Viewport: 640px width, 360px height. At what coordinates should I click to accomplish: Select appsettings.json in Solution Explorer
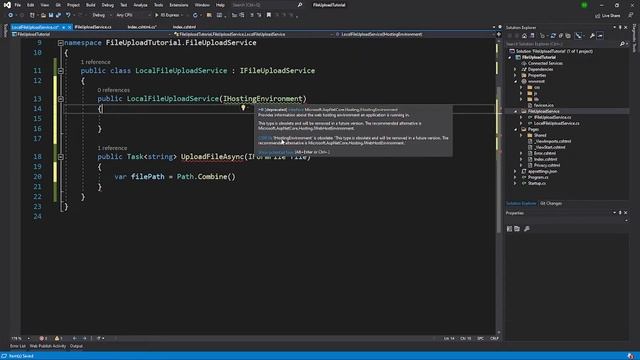pyautogui.click(x=542, y=171)
